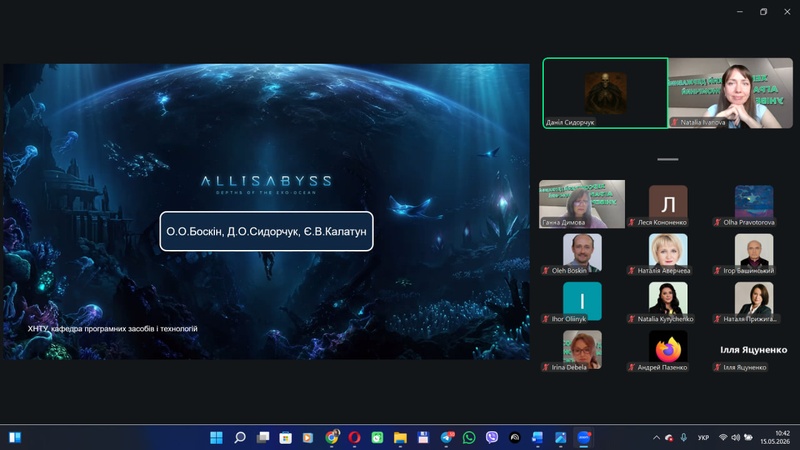800x450 pixels.
Task: Open WhatsApp from the taskbar
Action: click(x=469, y=437)
